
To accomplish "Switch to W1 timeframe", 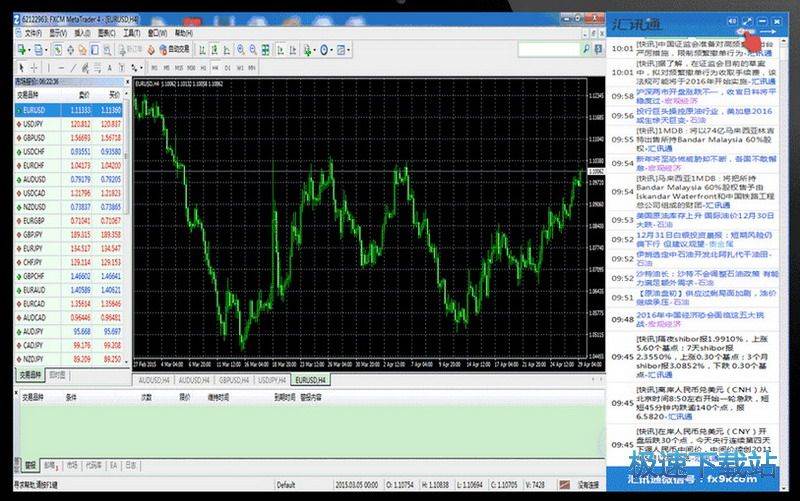I will [x=240, y=68].
